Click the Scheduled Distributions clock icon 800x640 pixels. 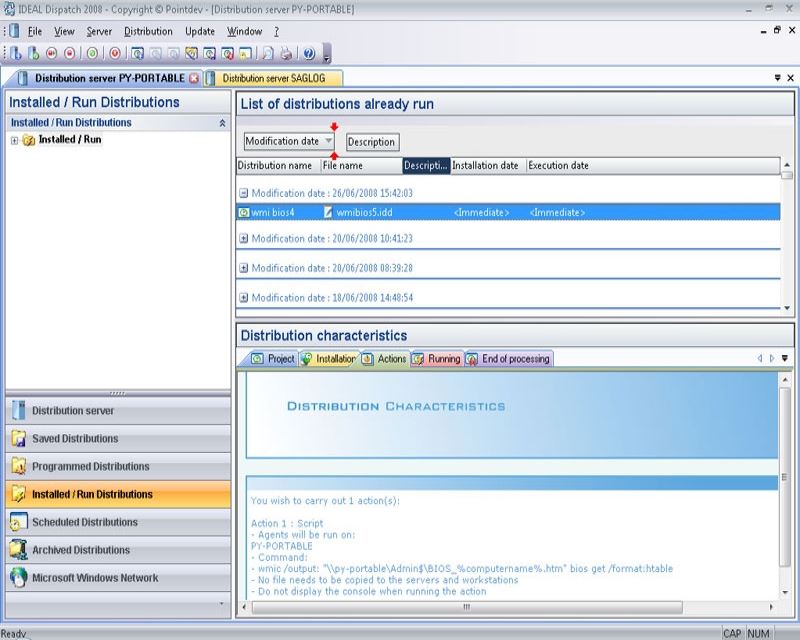[17, 522]
